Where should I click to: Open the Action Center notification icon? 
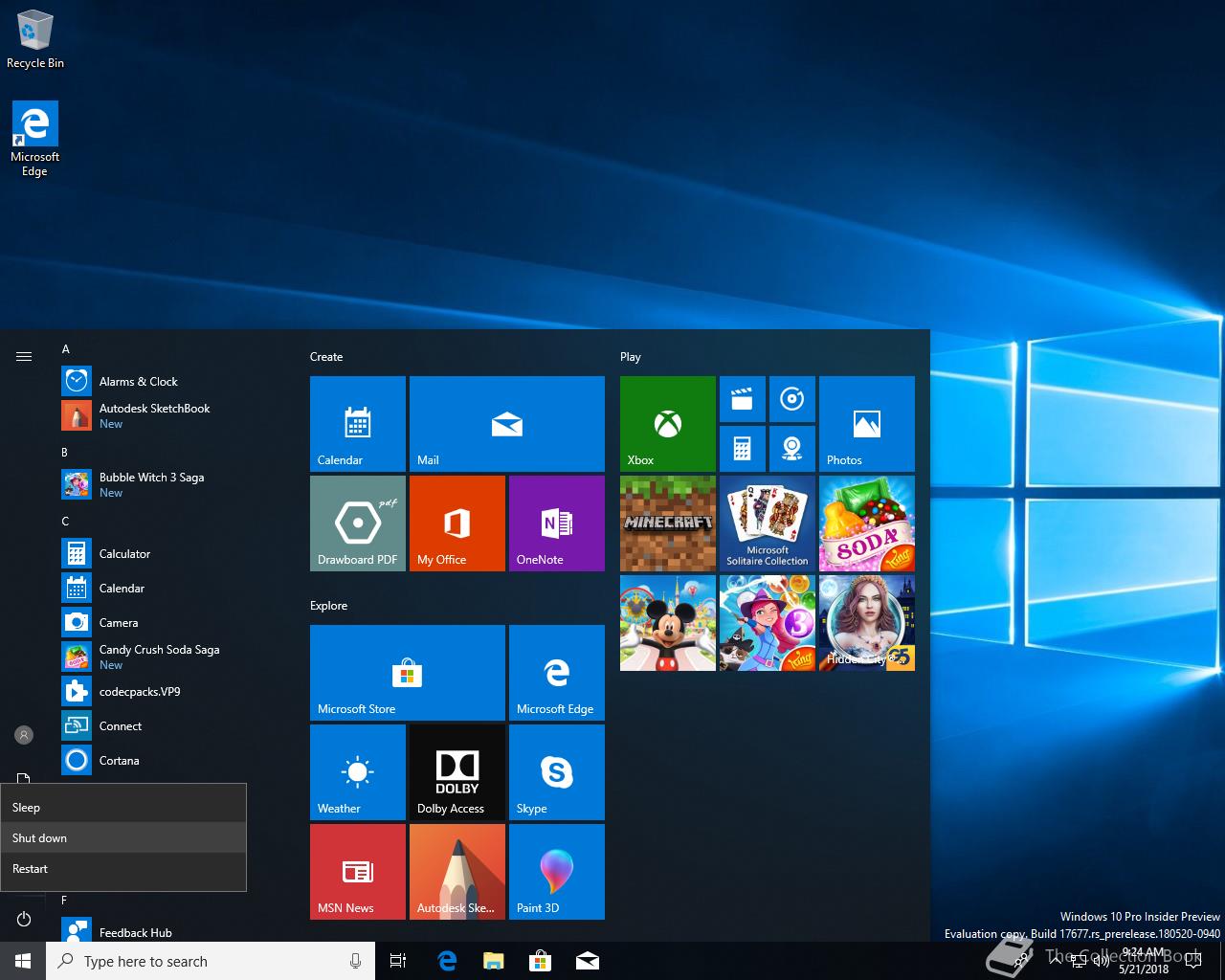click(x=1193, y=961)
